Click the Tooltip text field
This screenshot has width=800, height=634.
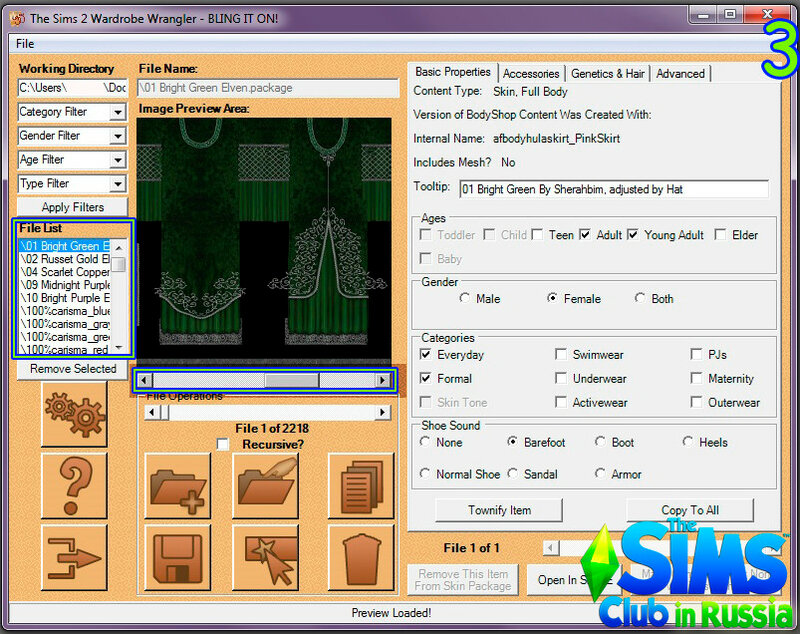(x=614, y=189)
